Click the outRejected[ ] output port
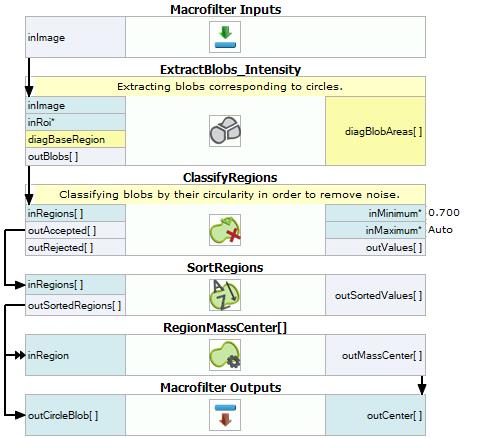500x438 pixels. (x=75, y=247)
